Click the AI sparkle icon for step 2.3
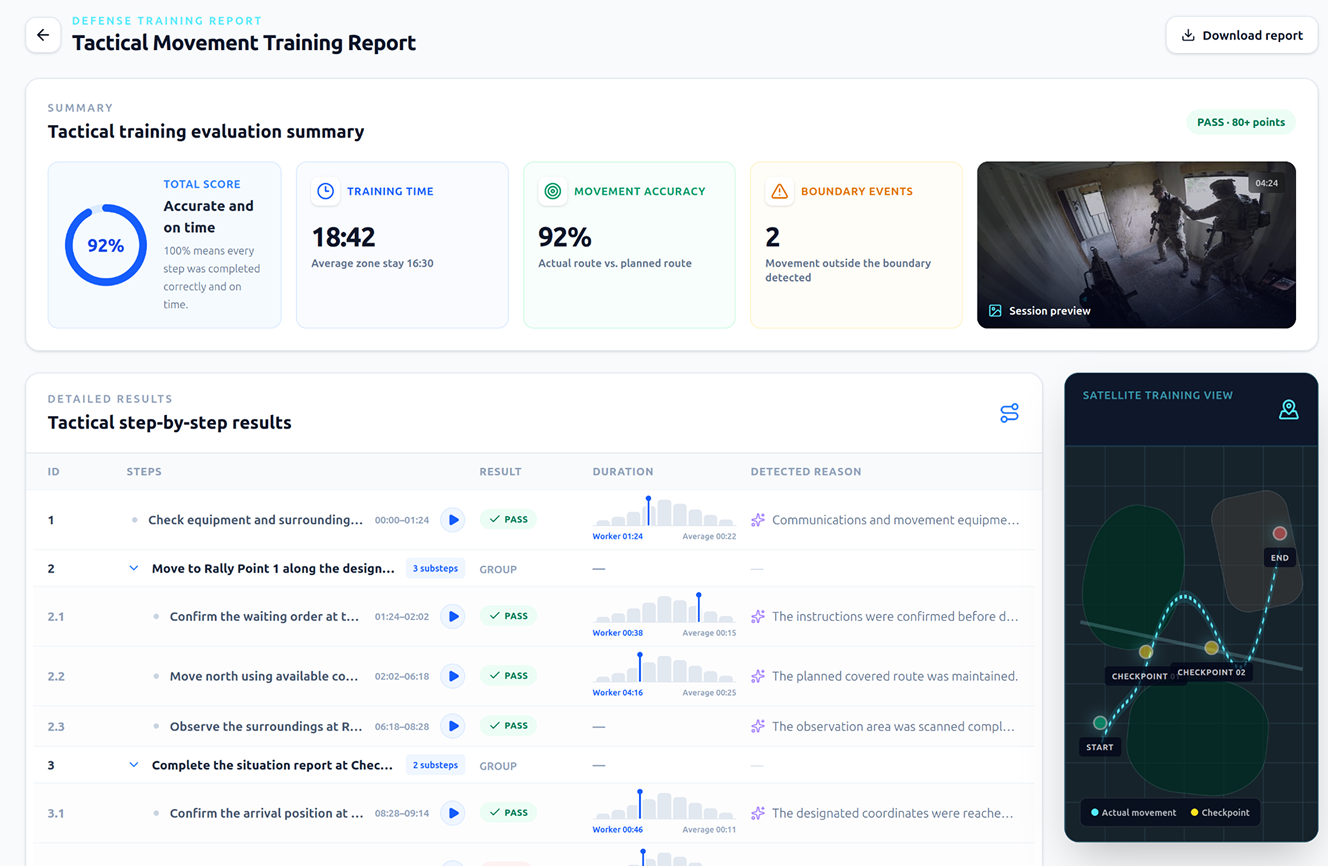1328x866 pixels. (x=758, y=726)
